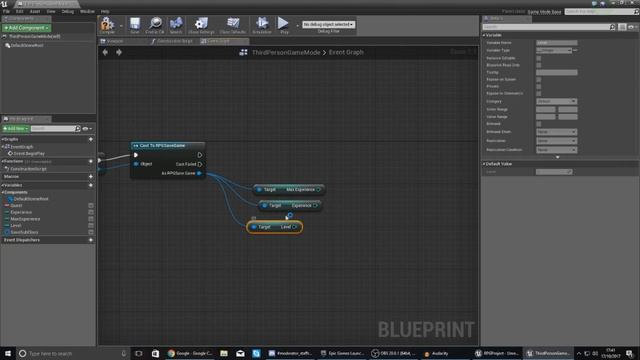Open Bitmask Enum dropdown
Screen dimensions: 640x360
click(x=556, y=132)
